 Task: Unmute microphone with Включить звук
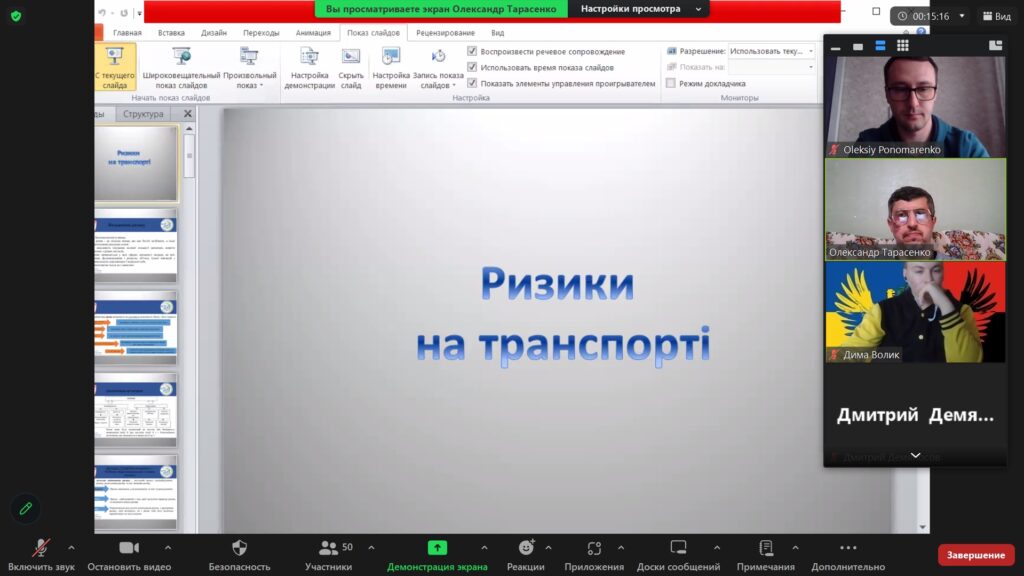tap(41, 555)
